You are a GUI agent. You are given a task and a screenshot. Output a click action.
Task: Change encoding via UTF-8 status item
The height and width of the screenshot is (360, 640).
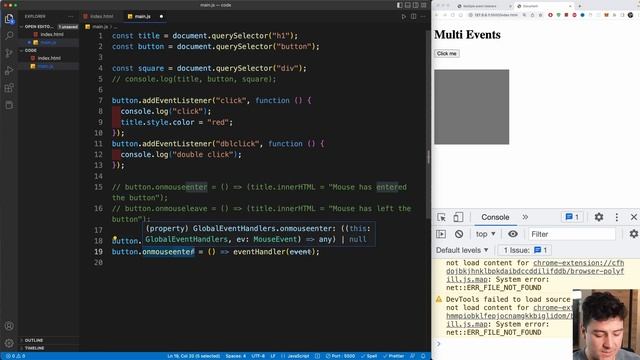tap(258, 356)
